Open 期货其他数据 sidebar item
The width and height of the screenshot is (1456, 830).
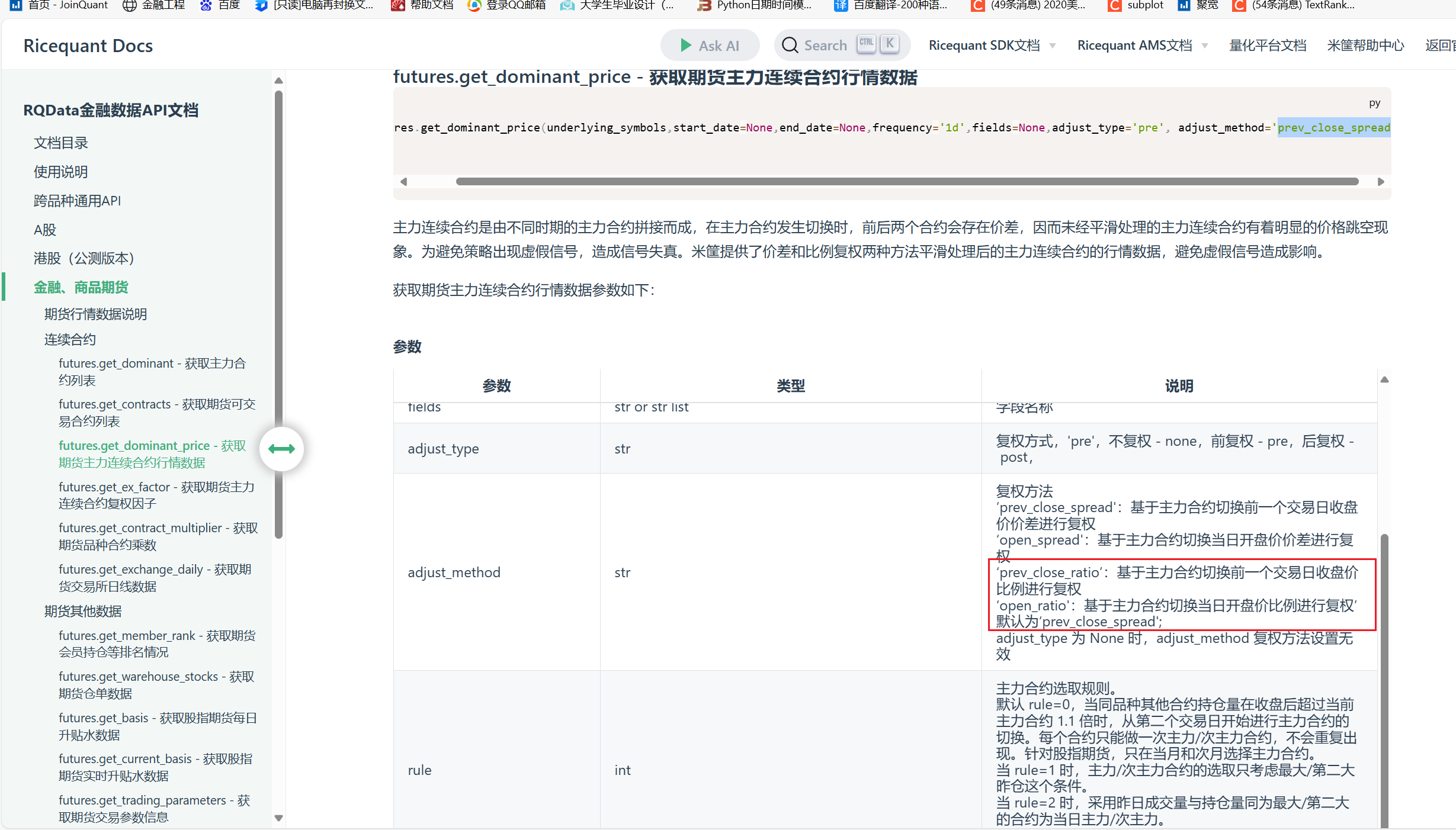[x=83, y=611]
